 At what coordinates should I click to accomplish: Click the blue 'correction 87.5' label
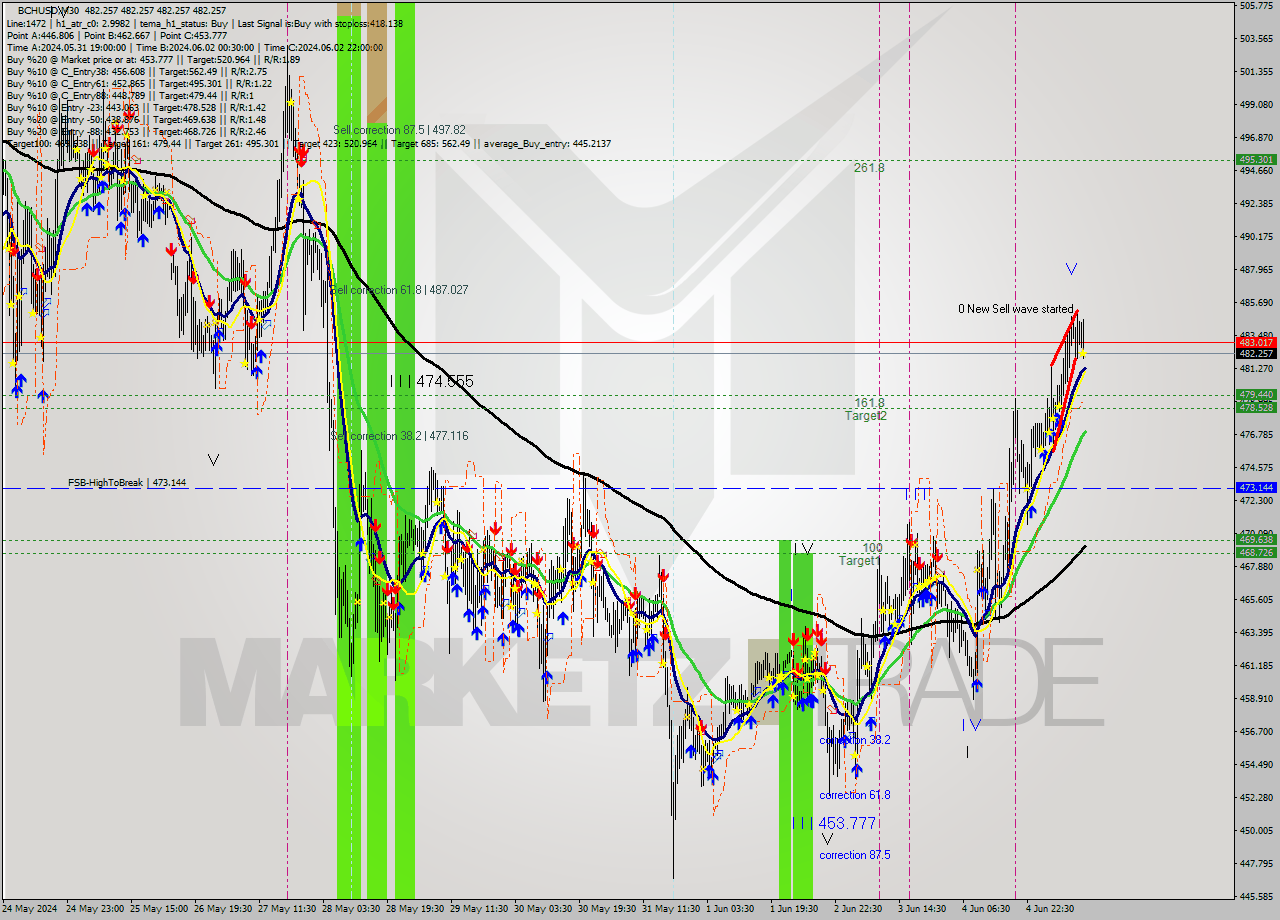pyautogui.click(x=855, y=855)
